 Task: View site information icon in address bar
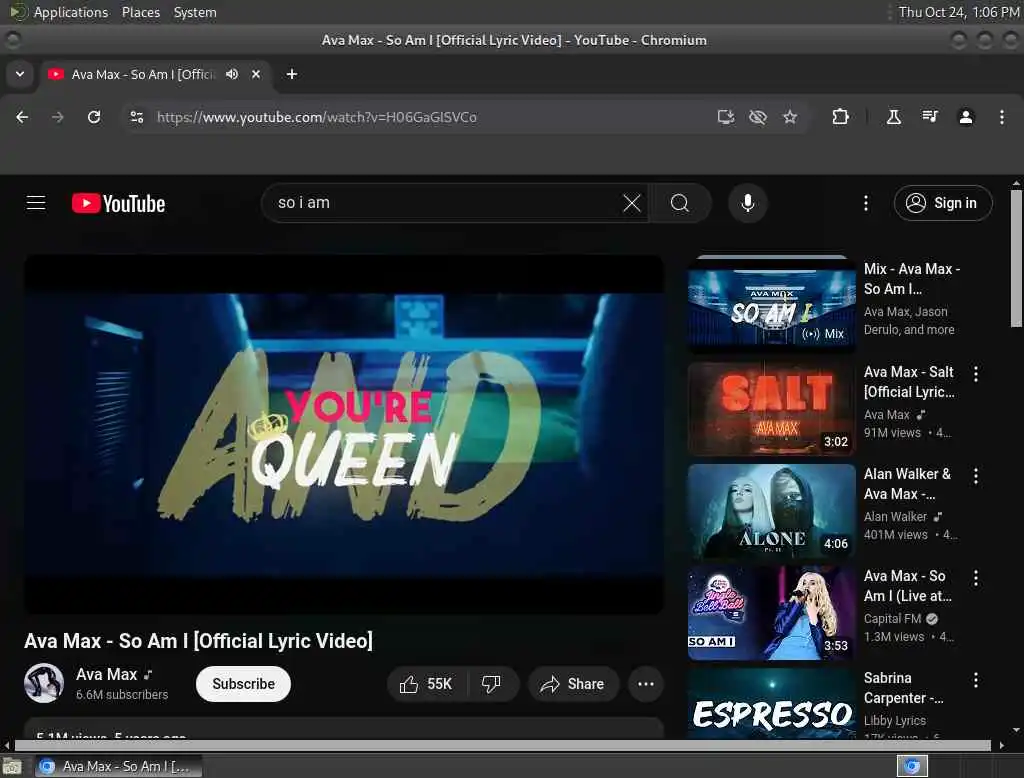(136, 117)
